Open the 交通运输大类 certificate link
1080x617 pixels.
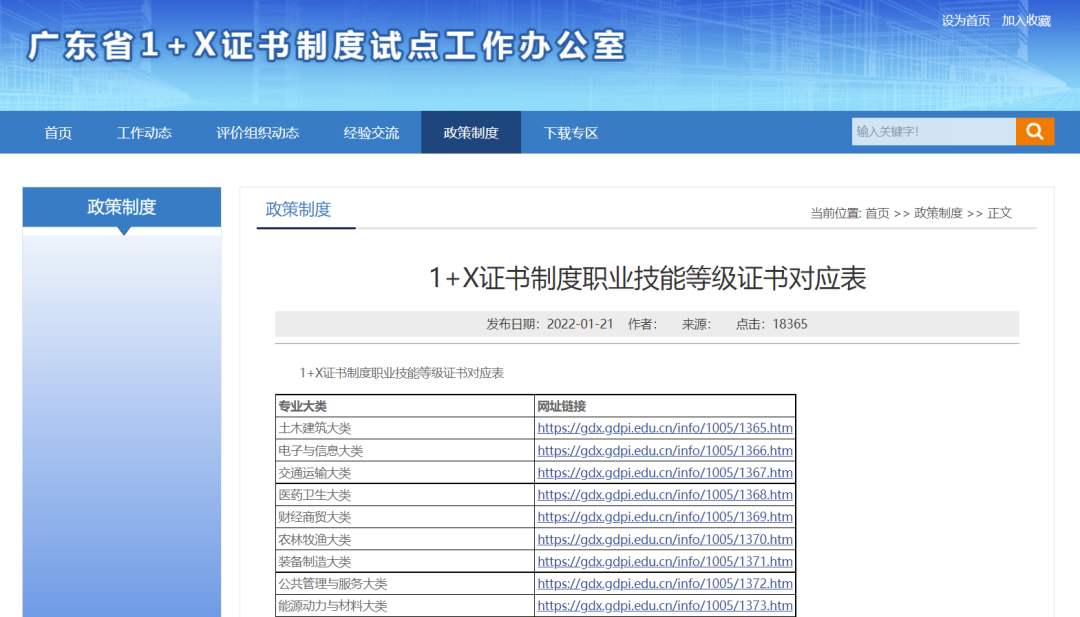(665, 472)
